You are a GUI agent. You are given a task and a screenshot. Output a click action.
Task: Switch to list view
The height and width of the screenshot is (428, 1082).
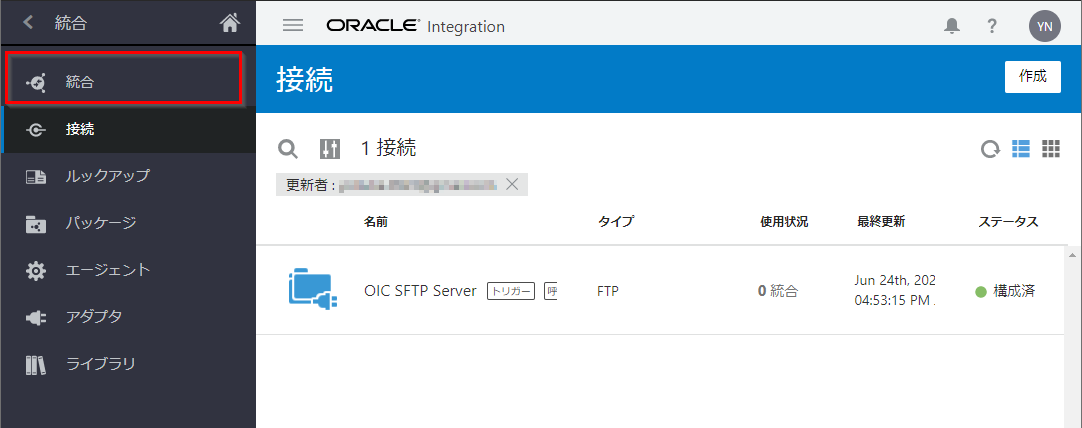(x=1021, y=149)
